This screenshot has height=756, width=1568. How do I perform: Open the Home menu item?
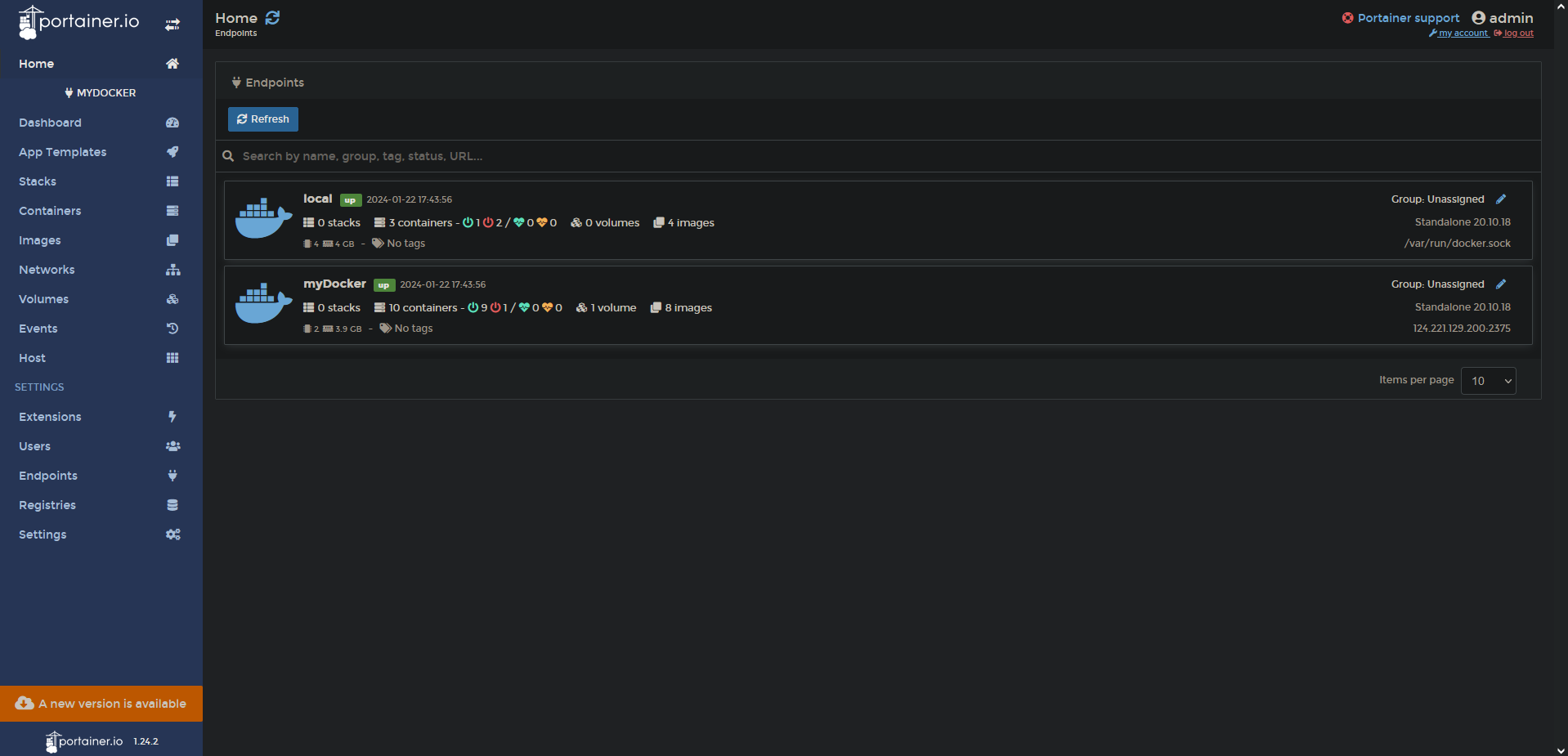[101, 64]
